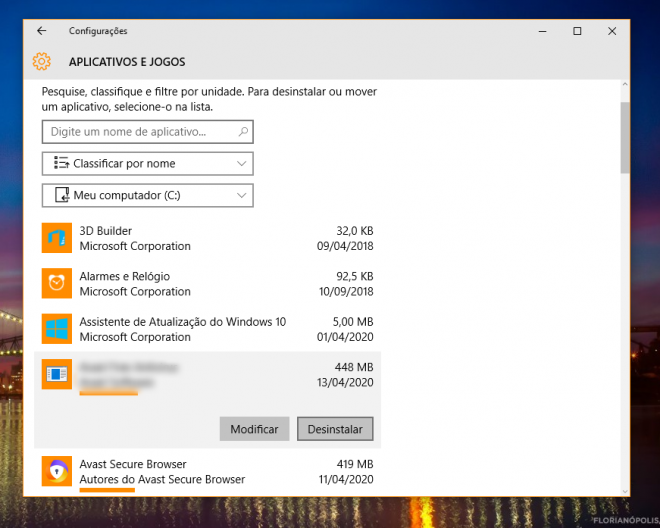Screen dimensions: 660x528
Task: Select Assistente de Atualização do Windows 10
Action: (x=183, y=322)
